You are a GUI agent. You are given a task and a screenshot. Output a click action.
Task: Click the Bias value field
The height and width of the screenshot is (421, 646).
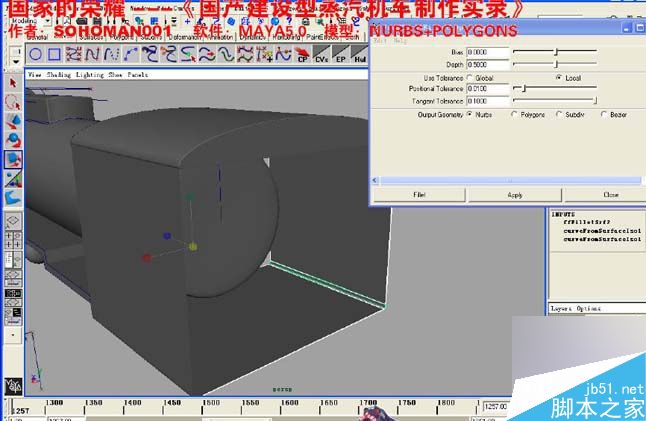488,52
